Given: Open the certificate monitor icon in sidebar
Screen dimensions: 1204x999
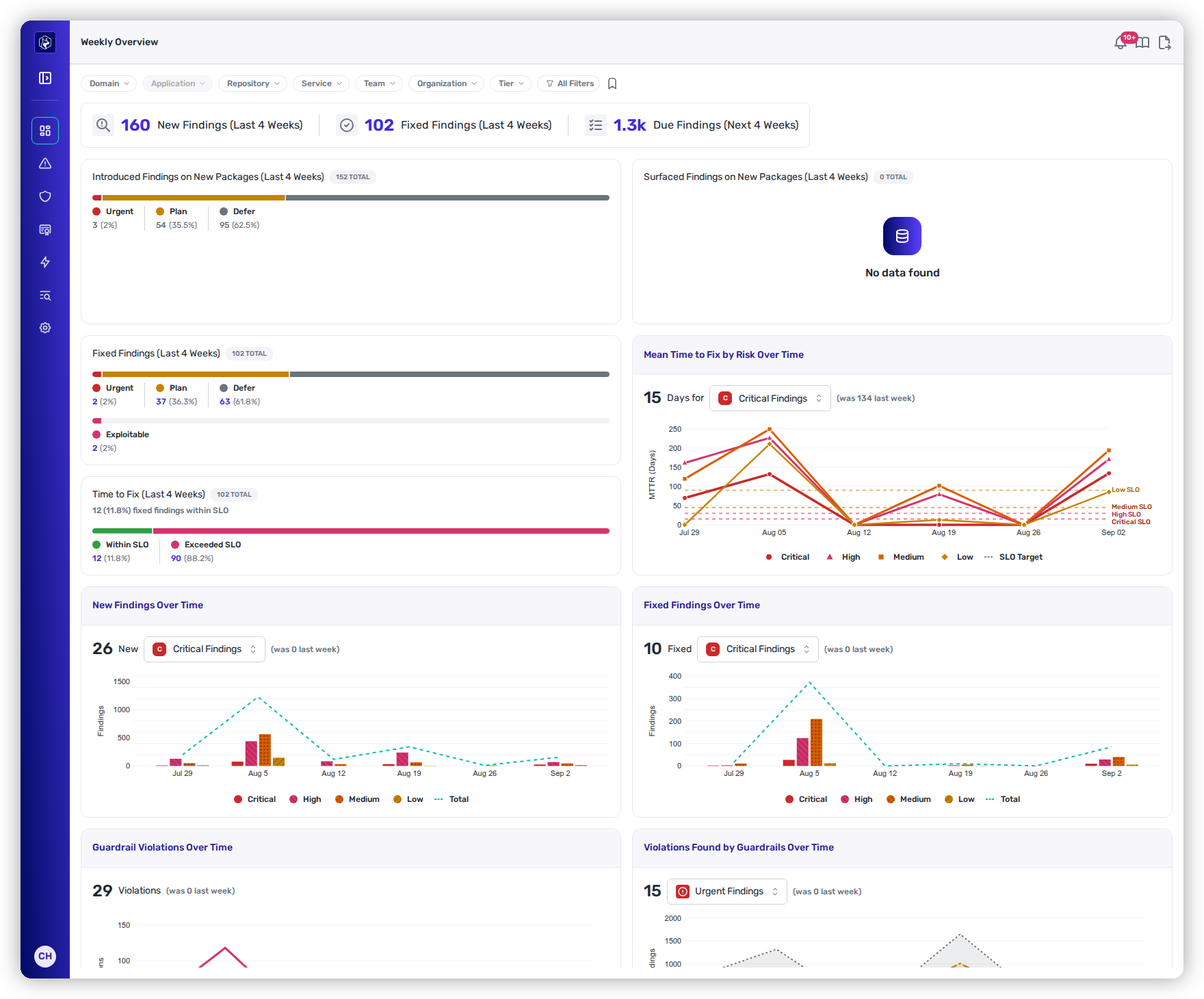Looking at the screenshot, I should (45, 229).
